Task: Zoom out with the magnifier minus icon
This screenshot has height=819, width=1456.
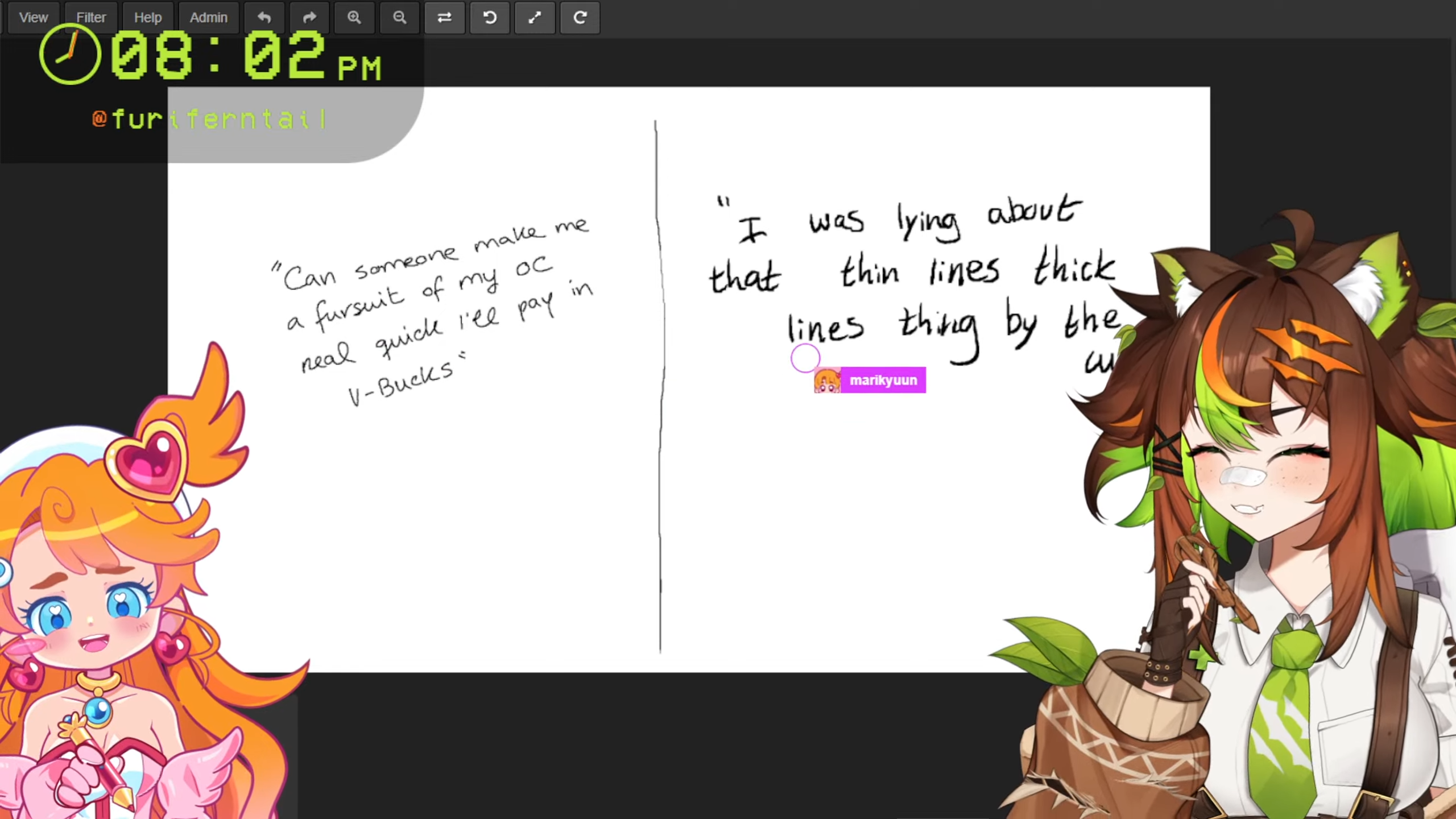Action: [x=399, y=18]
